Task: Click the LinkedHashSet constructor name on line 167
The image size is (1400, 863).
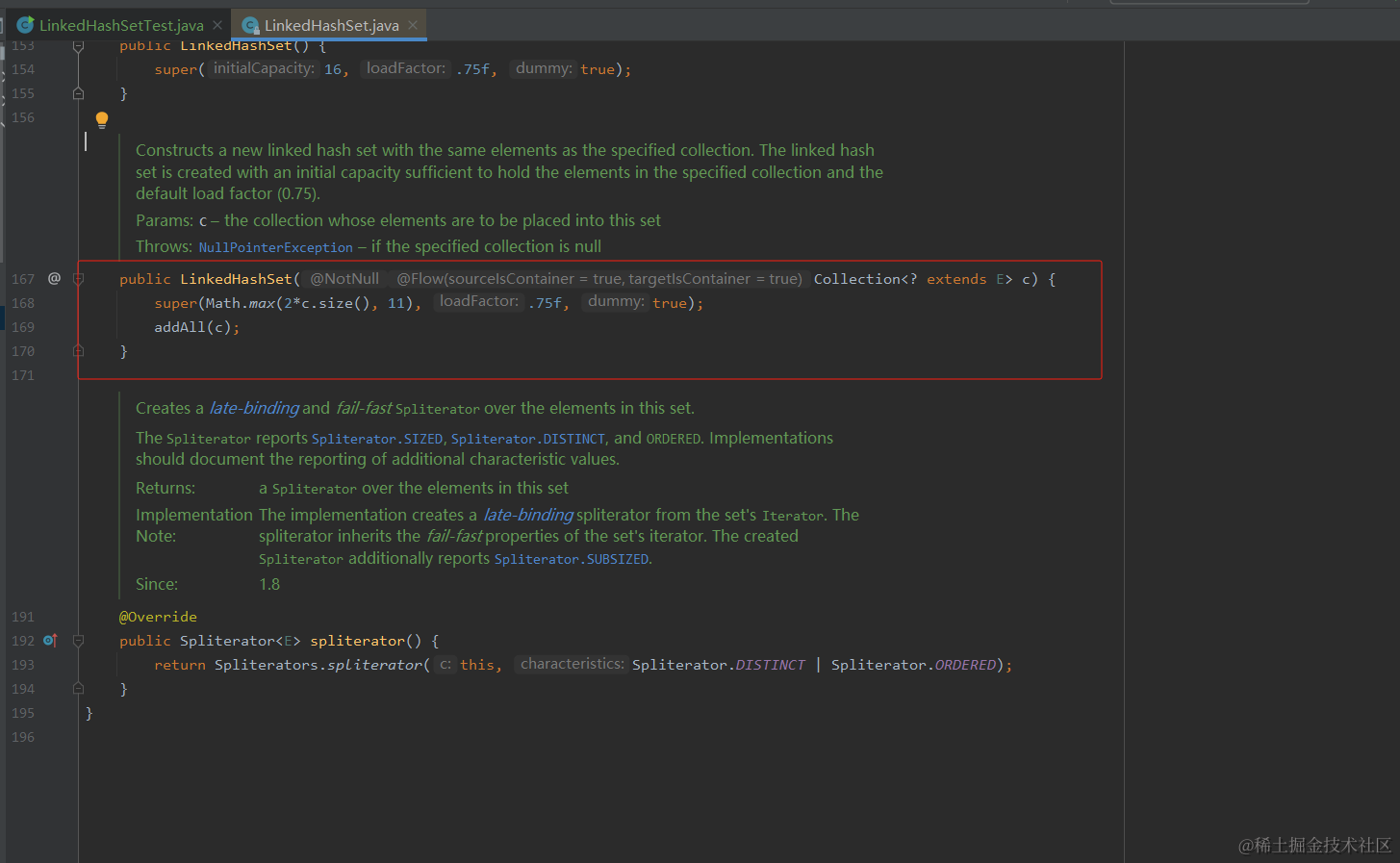Action: [236, 279]
